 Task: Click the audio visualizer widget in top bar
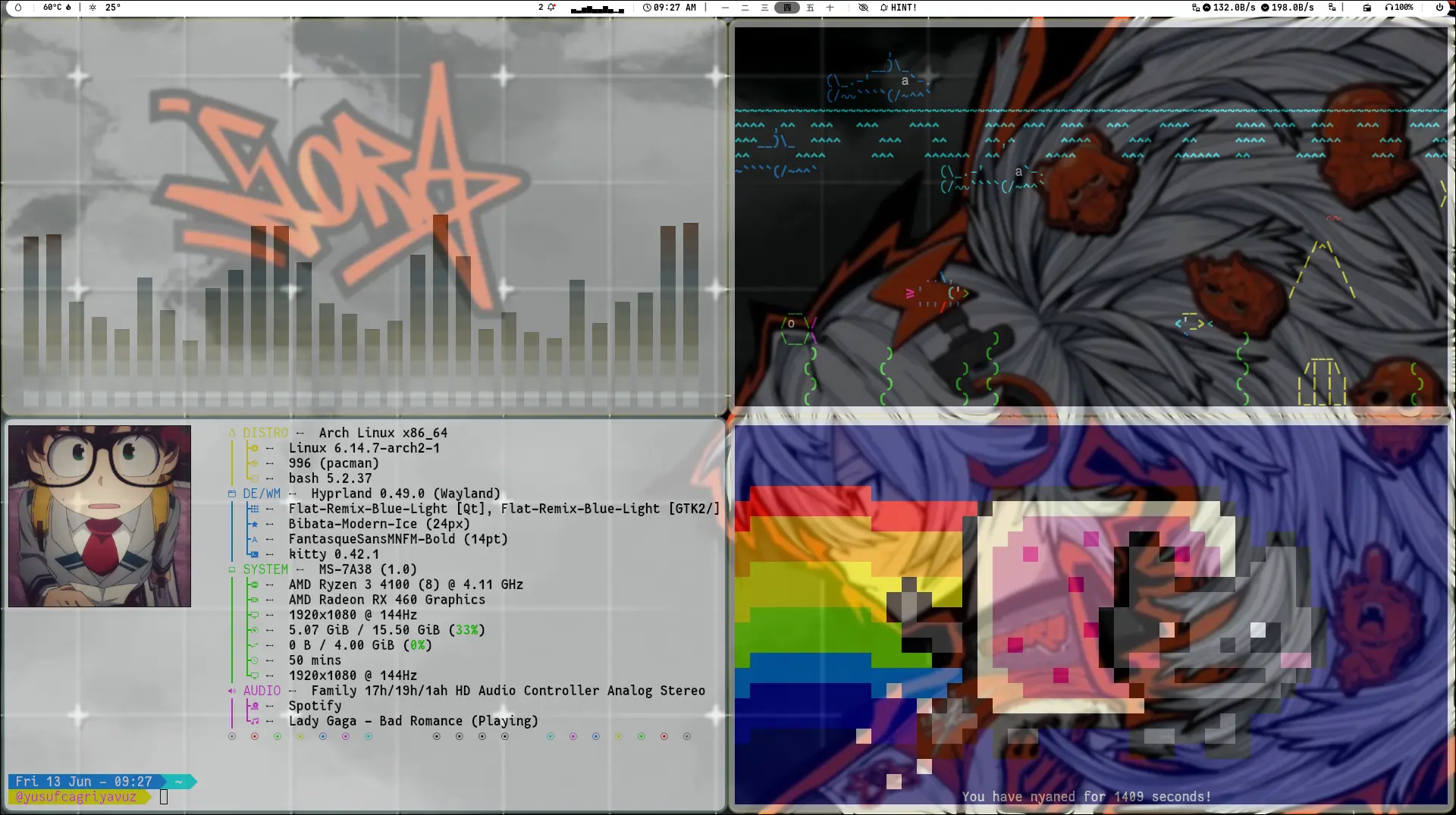598,8
